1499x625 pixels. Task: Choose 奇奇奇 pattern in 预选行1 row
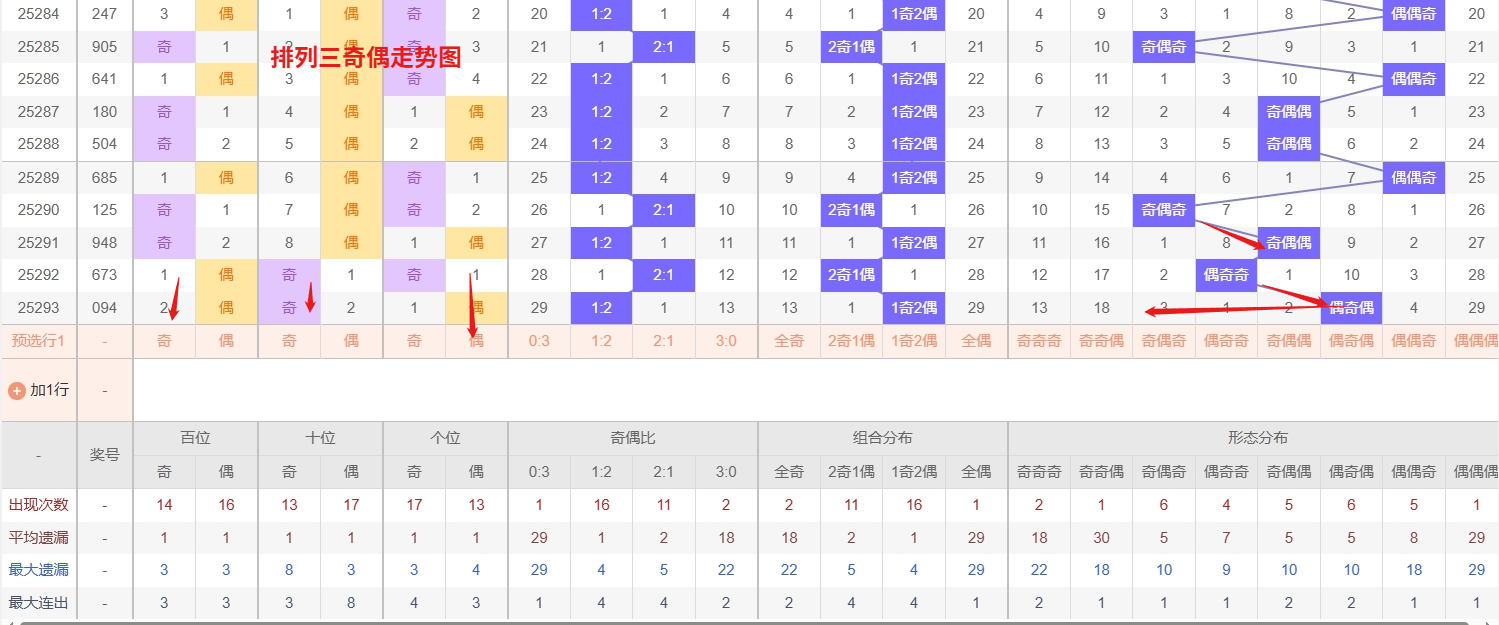point(1039,341)
